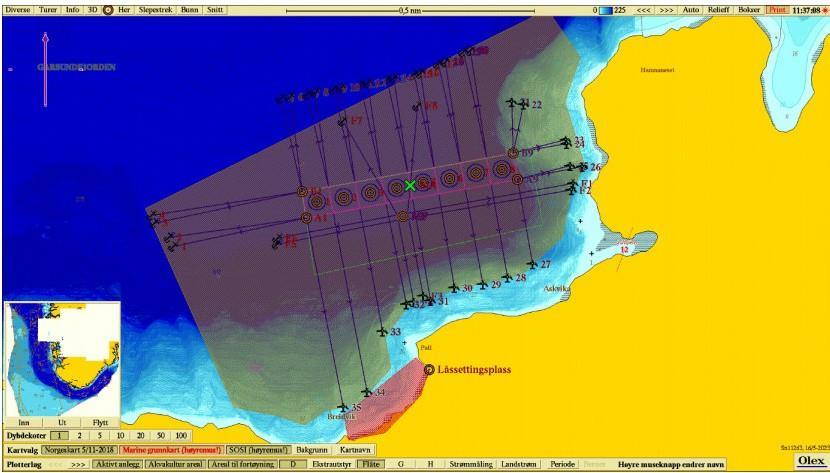830x473 pixels.
Task: Click the >>> arrow in Plotterlag row
Action: pyautogui.click(x=78, y=464)
